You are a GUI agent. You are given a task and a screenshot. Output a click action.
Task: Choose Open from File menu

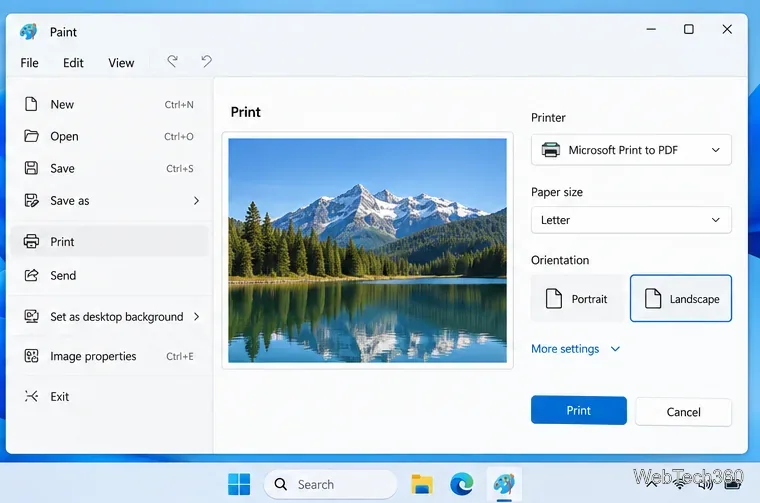click(110, 136)
